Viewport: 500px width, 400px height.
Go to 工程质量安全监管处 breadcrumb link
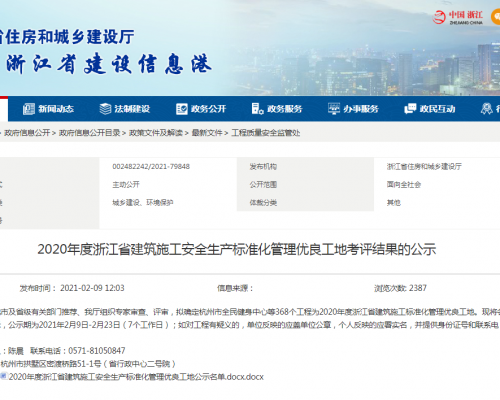(266, 133)
